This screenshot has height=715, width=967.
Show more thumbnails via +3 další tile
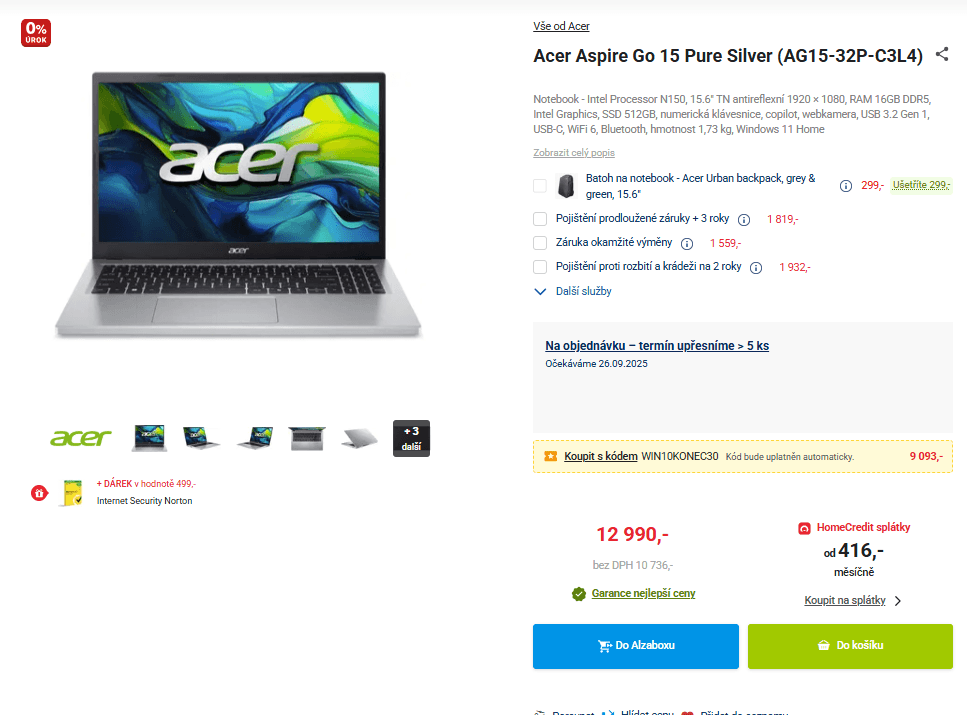point(411,438)
